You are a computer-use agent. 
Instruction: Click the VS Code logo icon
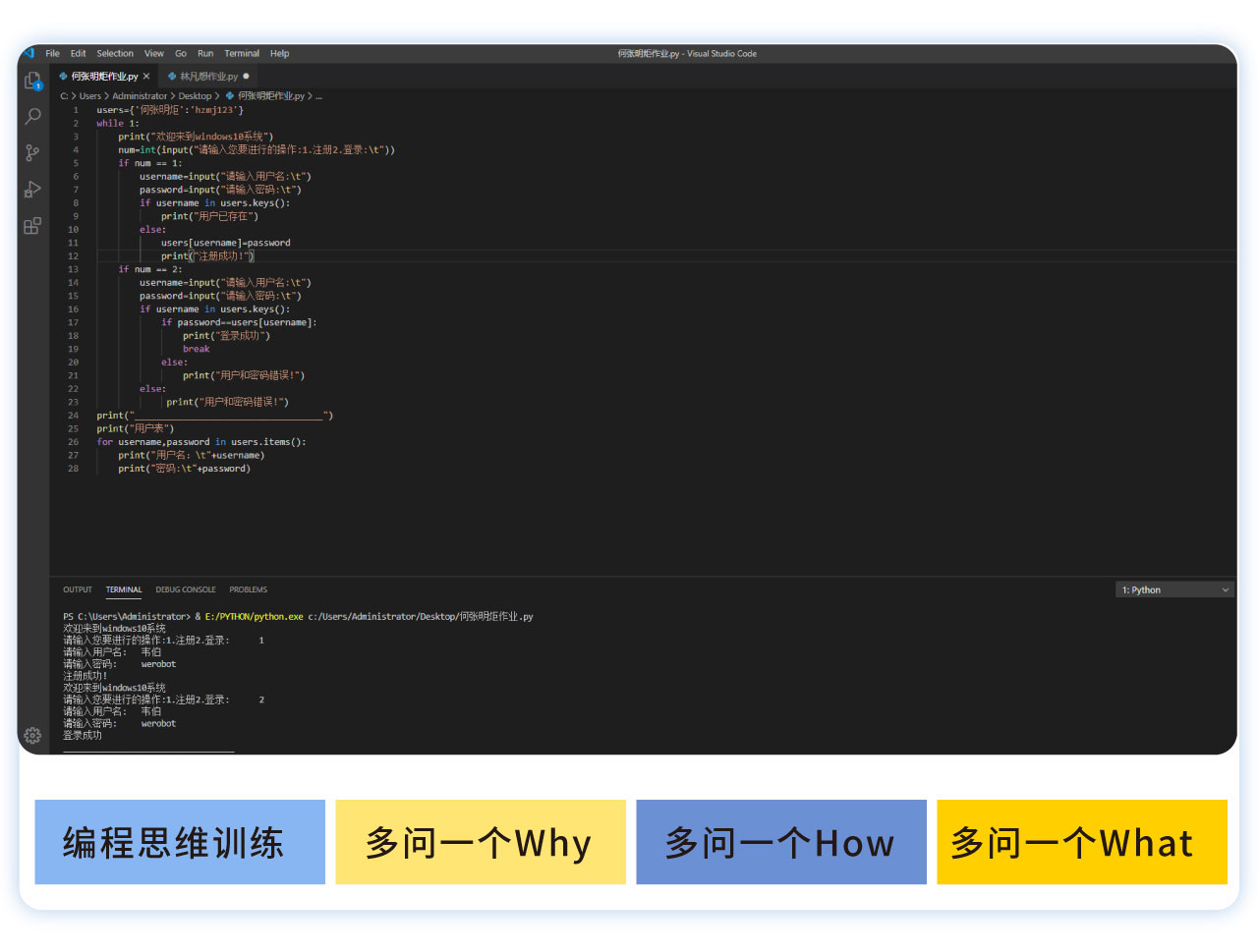[29, 53]
